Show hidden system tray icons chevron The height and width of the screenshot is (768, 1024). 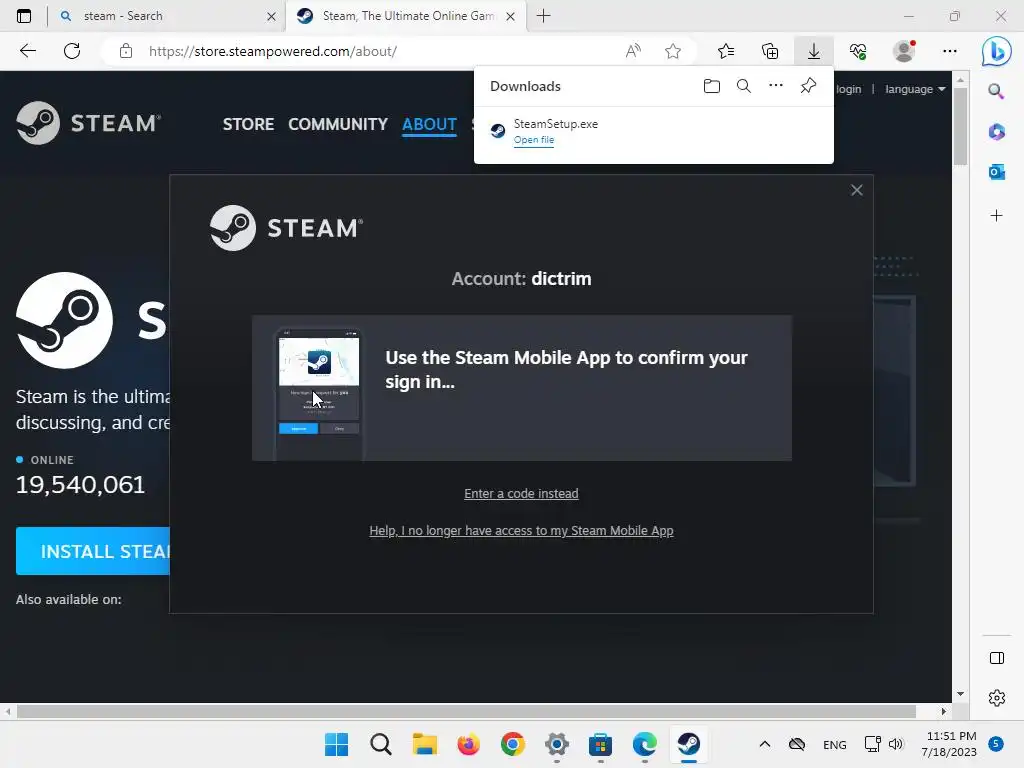tap(765, 744)
